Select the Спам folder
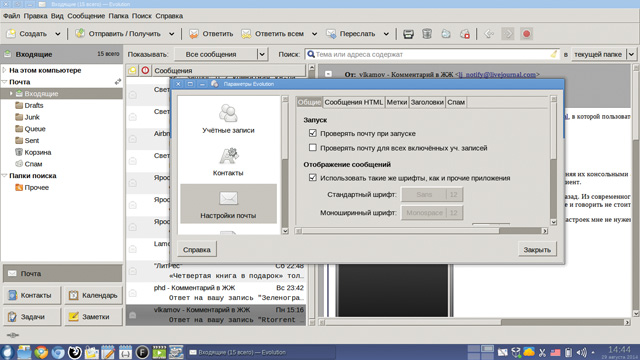This screenshot has width=640, height=360. point(33,164)
